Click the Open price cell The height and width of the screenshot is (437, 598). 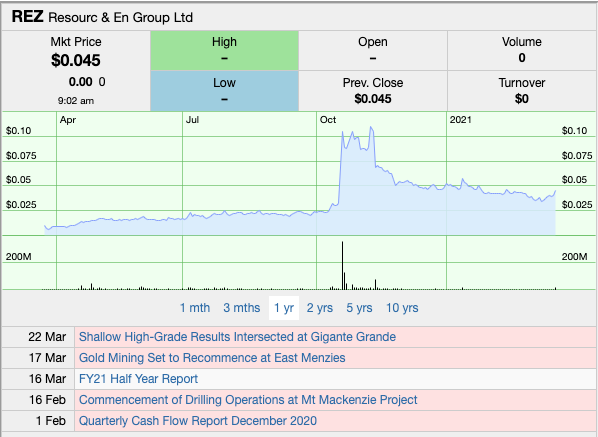pos(373,51)
